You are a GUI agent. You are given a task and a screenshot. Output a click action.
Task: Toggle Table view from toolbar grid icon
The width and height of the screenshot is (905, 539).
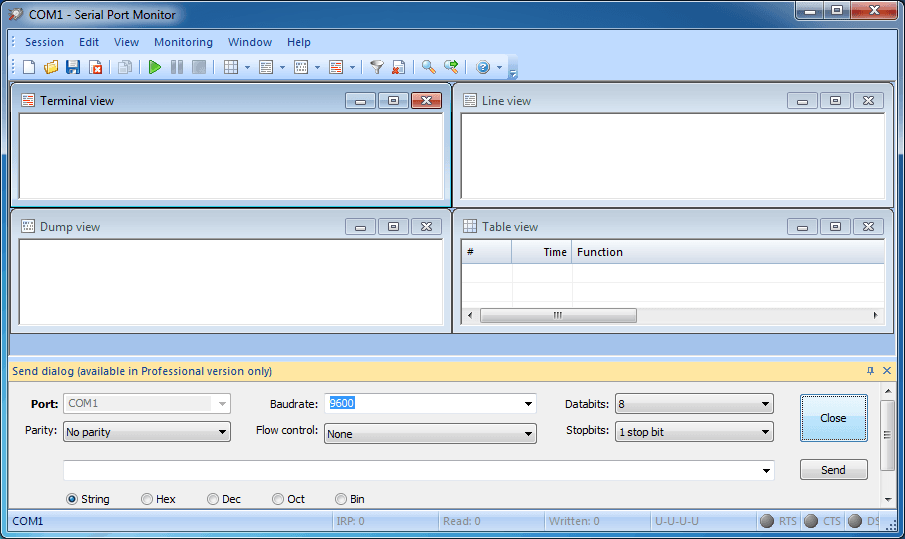coord(231,67)
